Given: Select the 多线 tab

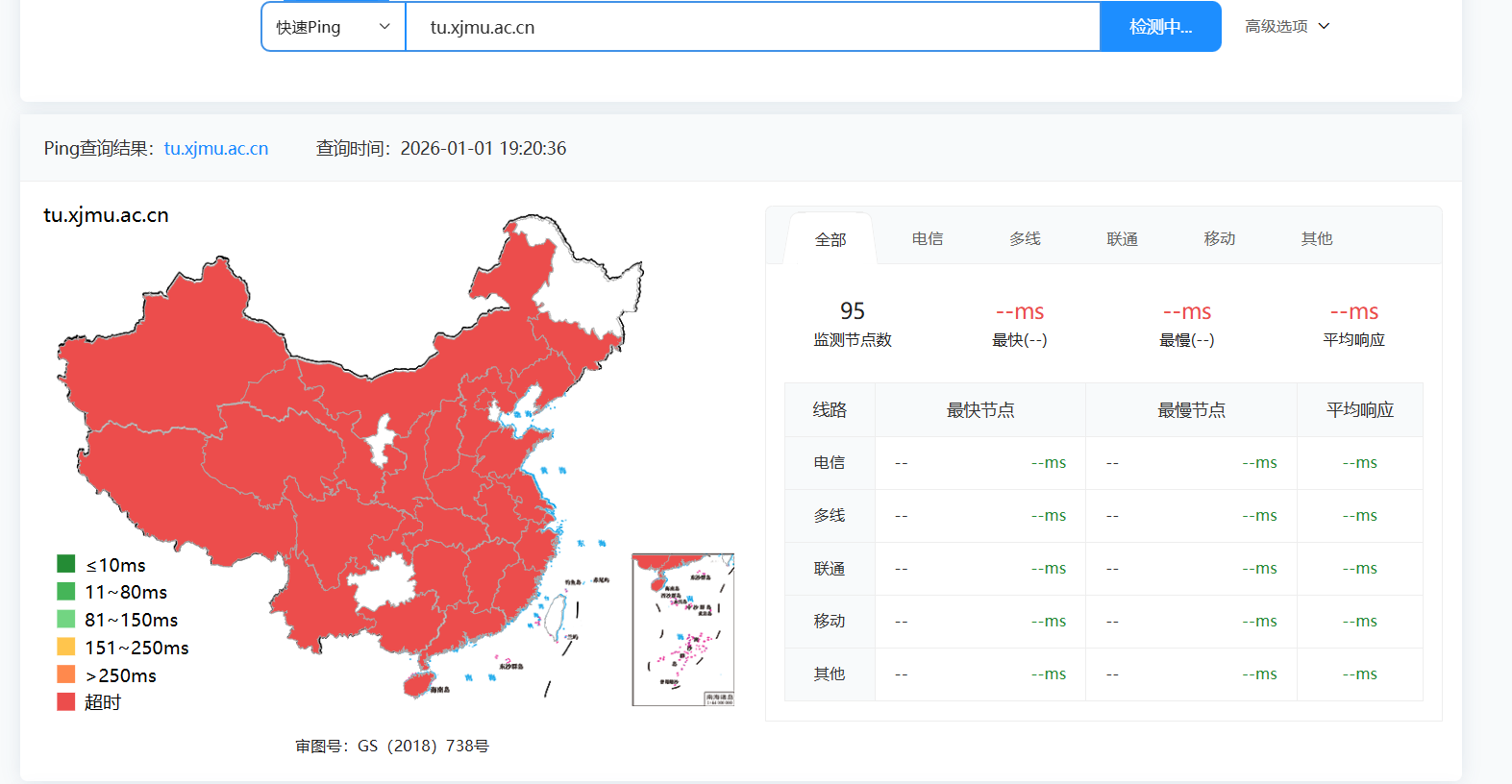Looking at the screenshot, I should [1025, 239].
